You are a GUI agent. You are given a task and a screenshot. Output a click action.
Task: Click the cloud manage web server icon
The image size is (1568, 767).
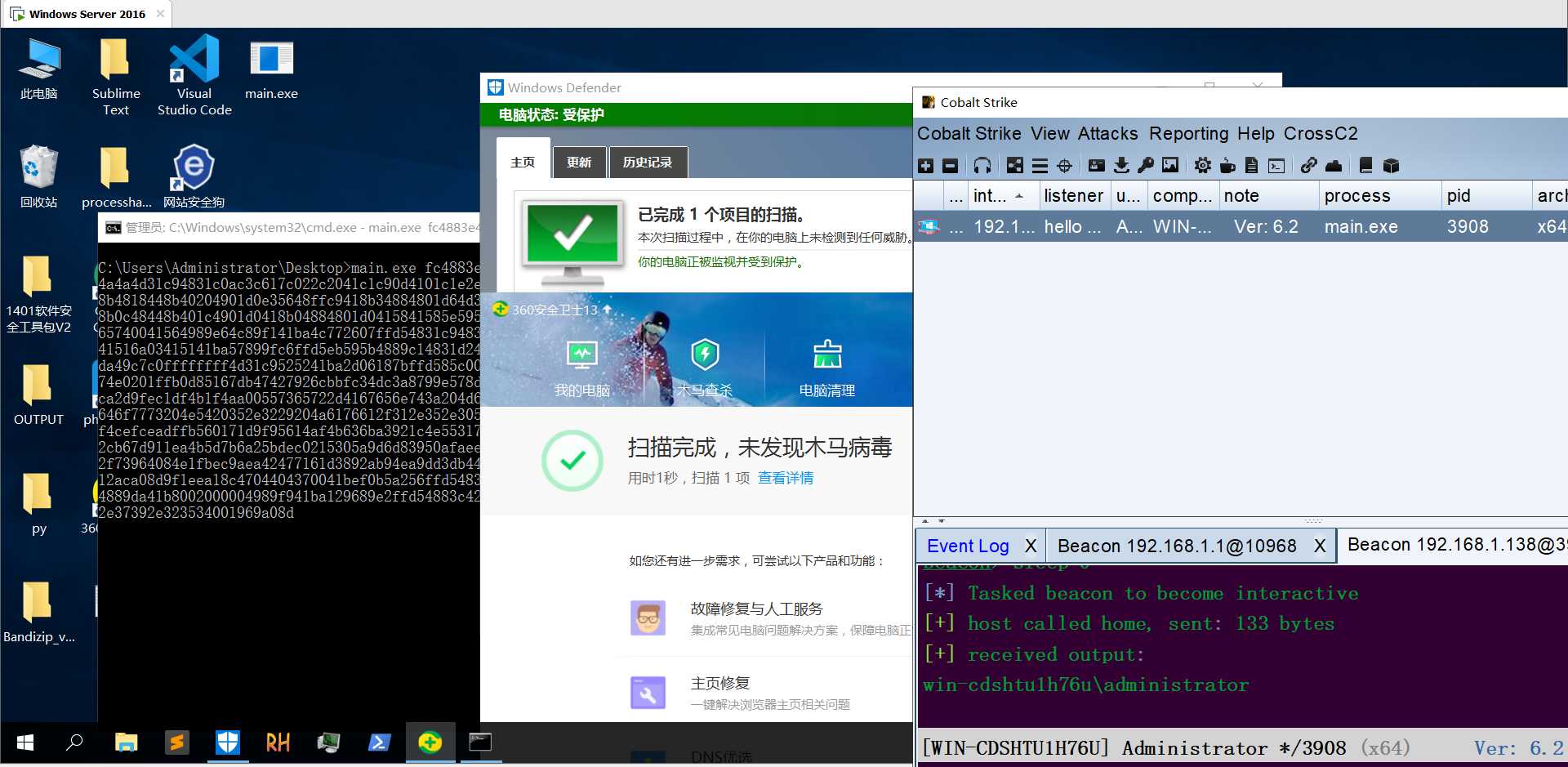(1334, 166)
